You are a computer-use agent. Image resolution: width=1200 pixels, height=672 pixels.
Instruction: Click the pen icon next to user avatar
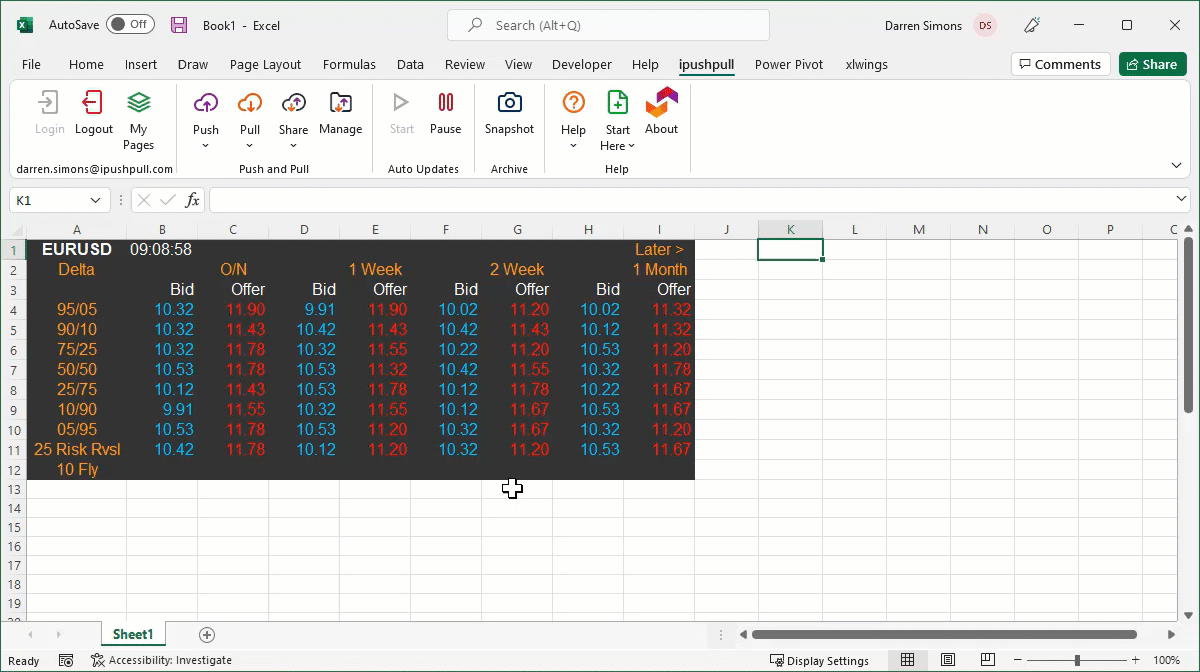(1033, 25)
